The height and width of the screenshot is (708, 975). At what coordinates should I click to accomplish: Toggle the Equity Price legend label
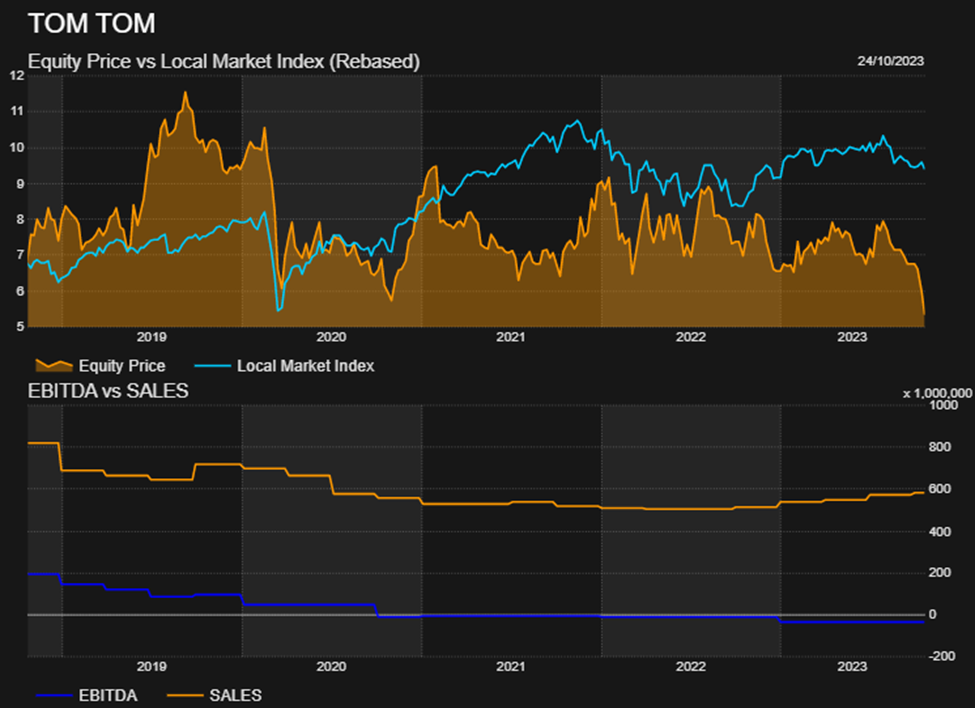pyautogui.click(x=122, y=365)
